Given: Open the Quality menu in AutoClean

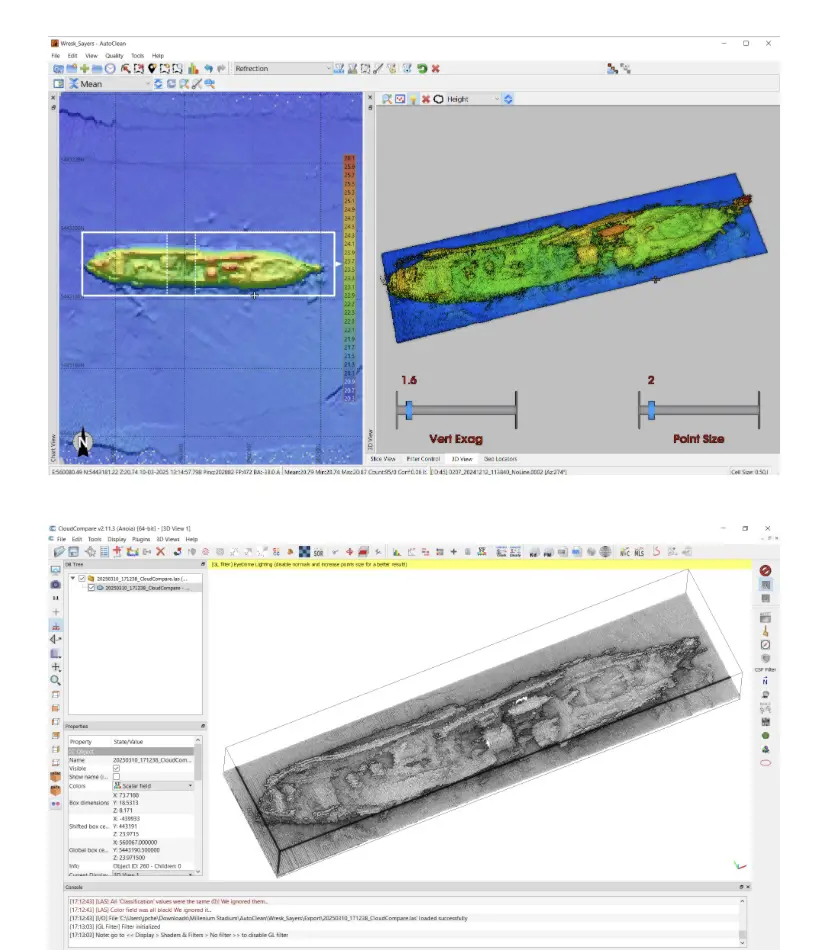Looking at the screenshot, I should pos(114,55).
